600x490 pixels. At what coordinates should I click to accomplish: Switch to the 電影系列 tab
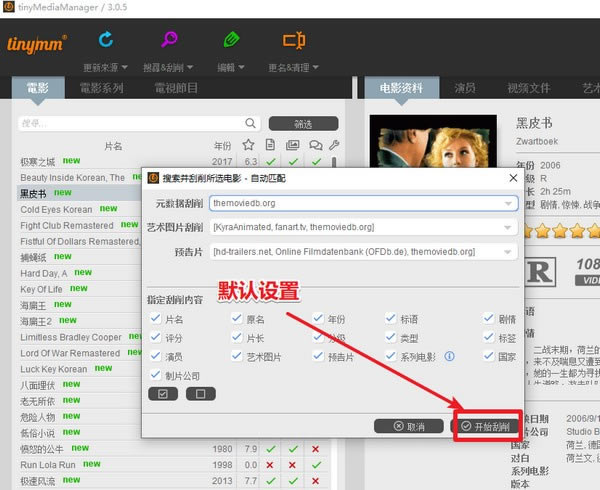102,88
